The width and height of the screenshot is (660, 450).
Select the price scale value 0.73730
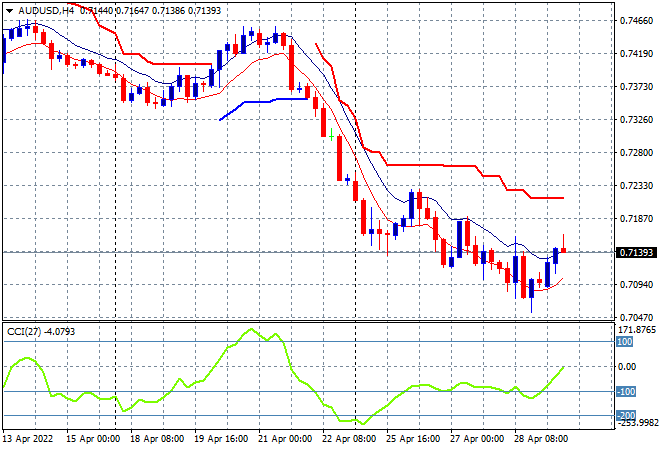pos(636,87)
